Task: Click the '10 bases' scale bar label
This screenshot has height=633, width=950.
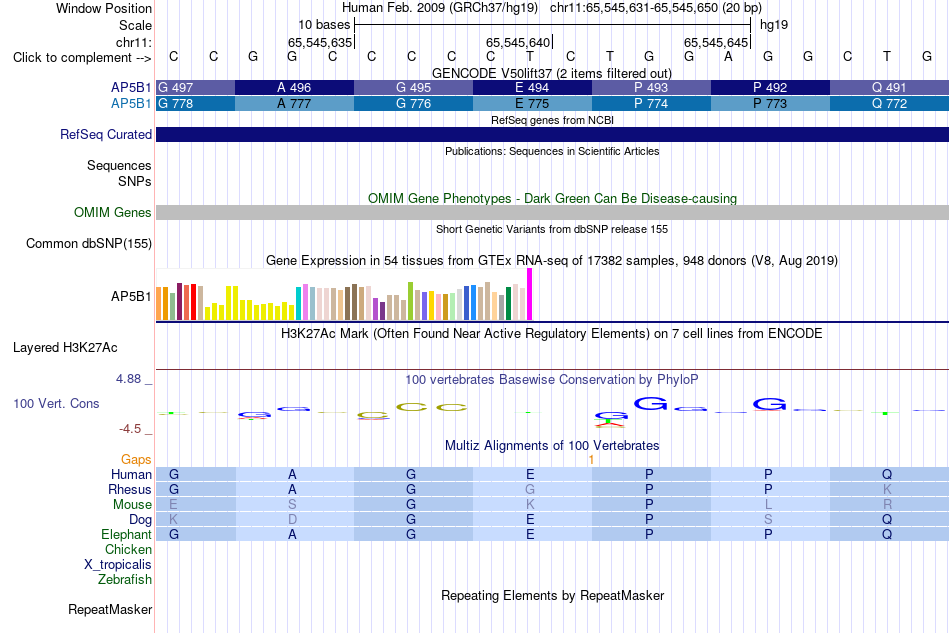Action: pyautogui.click(x=324, y=25)
